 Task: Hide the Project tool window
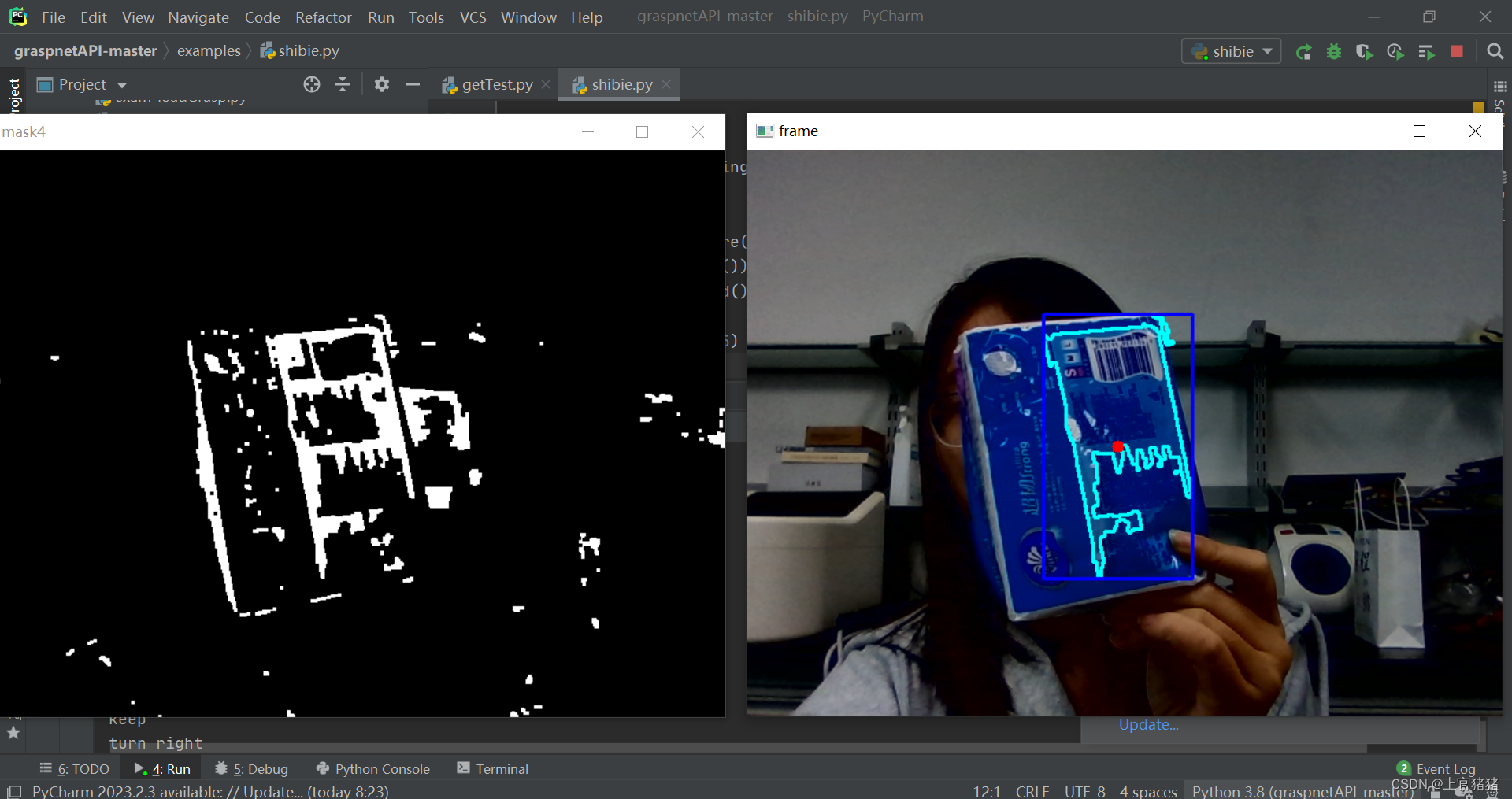pyautogui.click(x=413, y=84)
